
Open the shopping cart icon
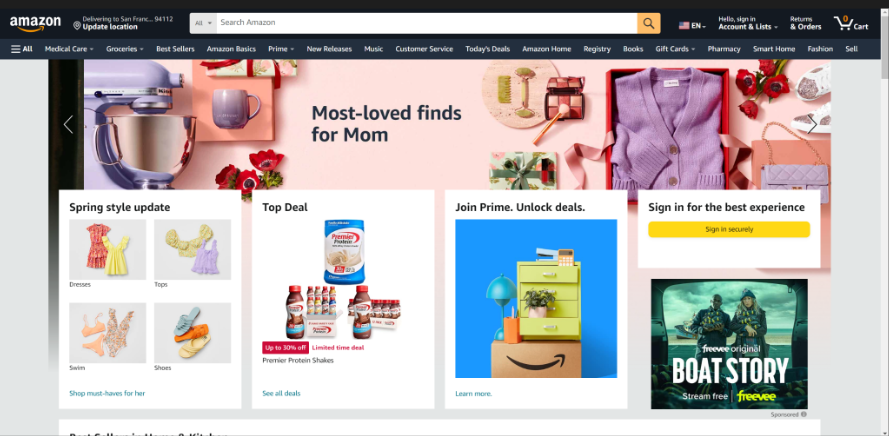point(850,23)
